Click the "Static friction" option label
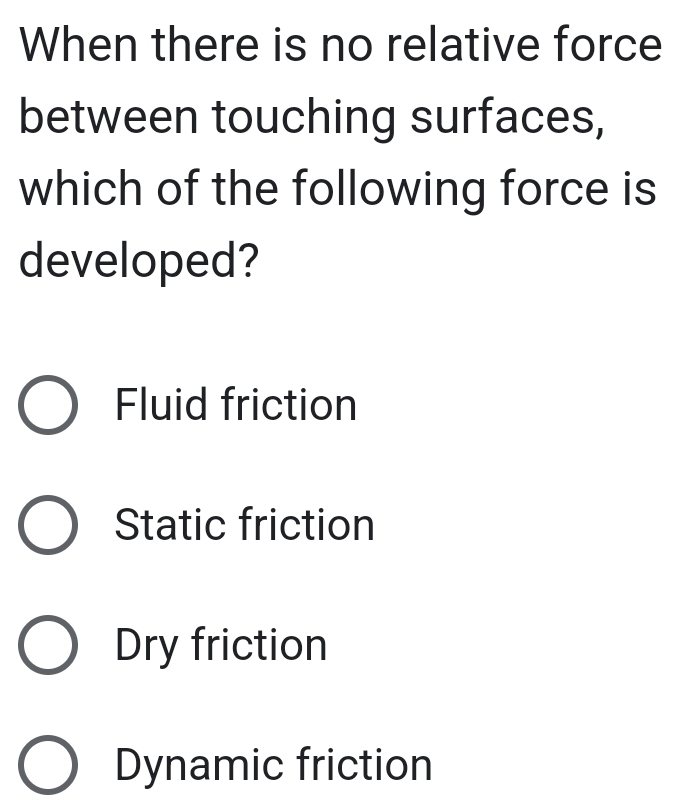Screen dimensions: 684x809 [x=245, y=526]
